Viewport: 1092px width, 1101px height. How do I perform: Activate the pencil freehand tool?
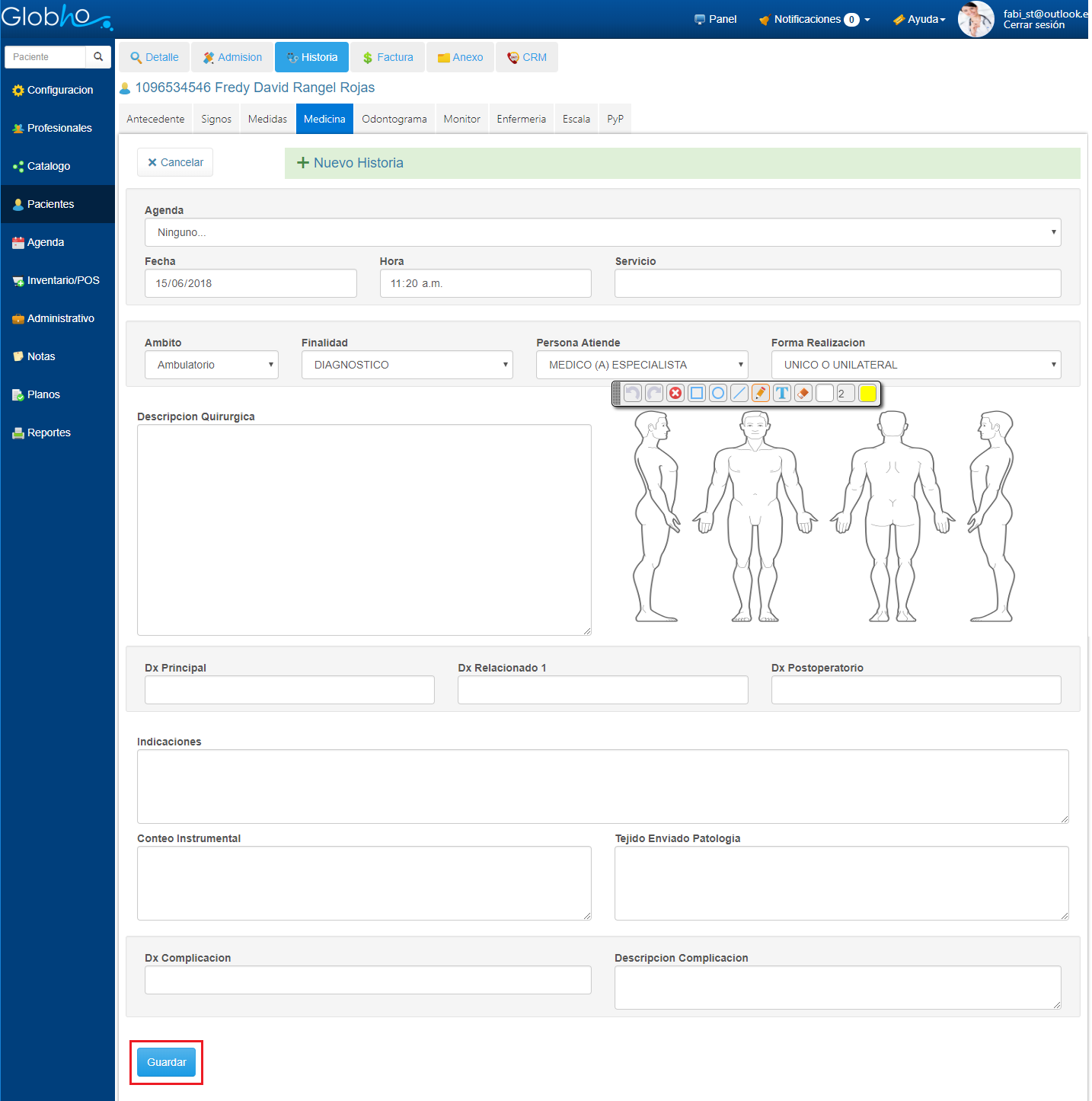coord(760,393)
